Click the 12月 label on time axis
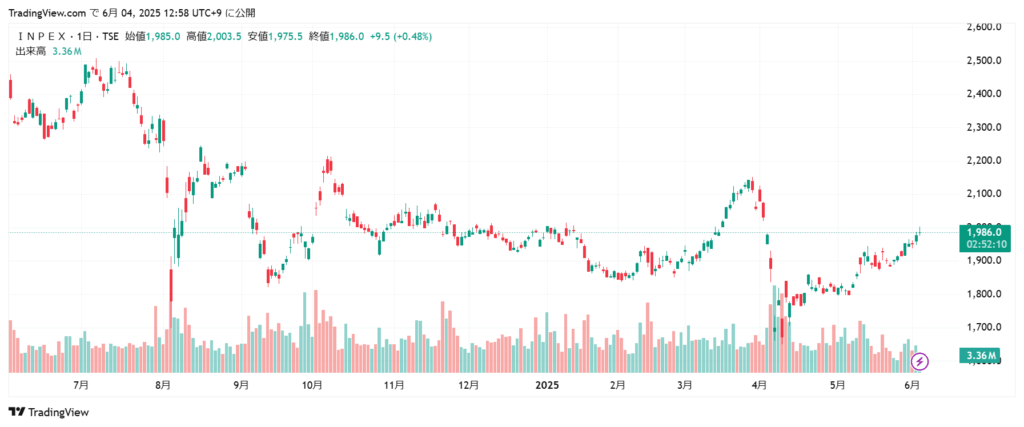The height and width of the screenshot is (427, 1024). [x=469, y=385]
